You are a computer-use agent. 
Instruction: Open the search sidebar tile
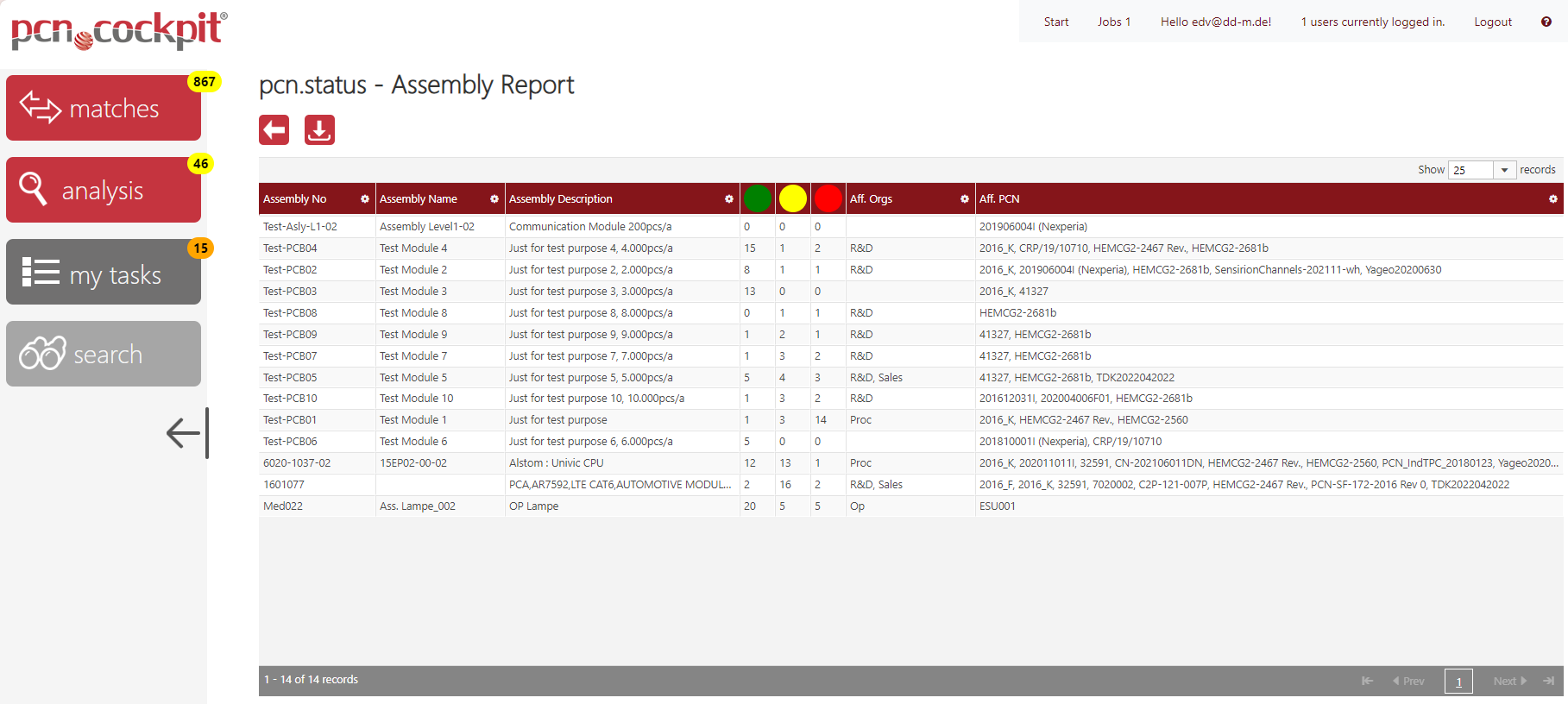point(104,354)
